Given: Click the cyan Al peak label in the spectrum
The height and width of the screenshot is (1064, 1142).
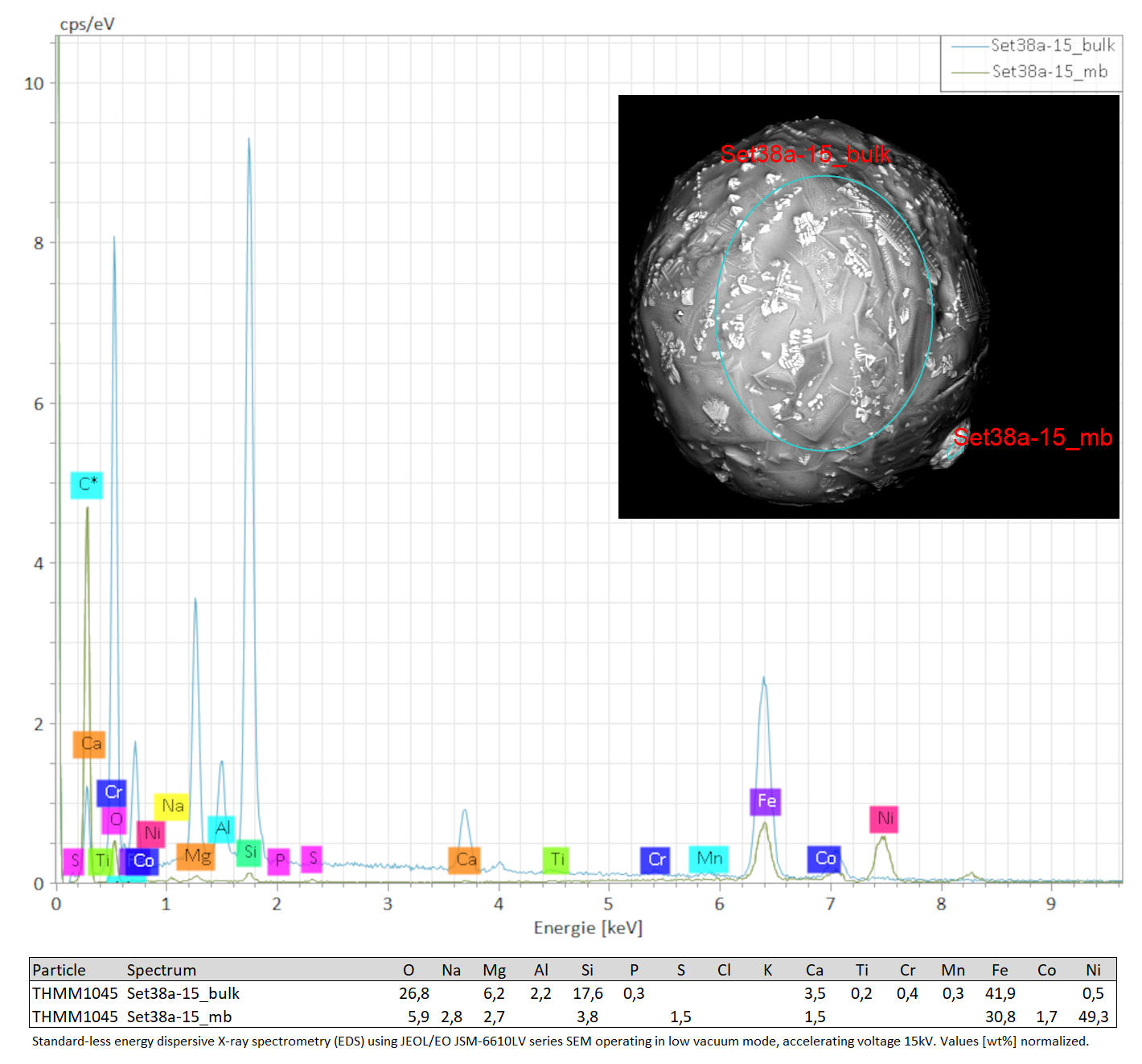Looking at the screenshot, I should [221, 829].
